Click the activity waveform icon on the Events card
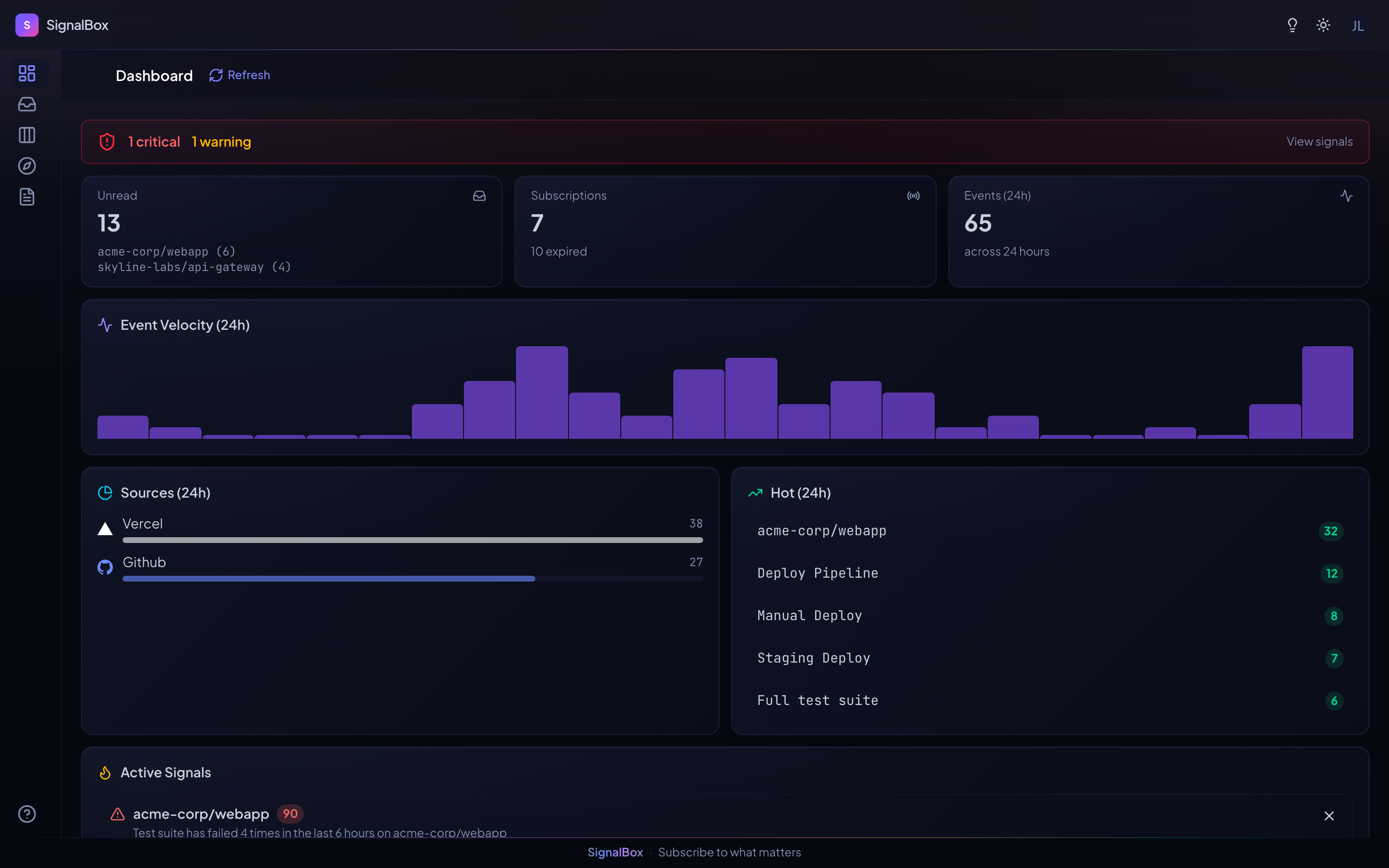The width and height of the screenshot is (1389, 868). (x=1347, y=195)
